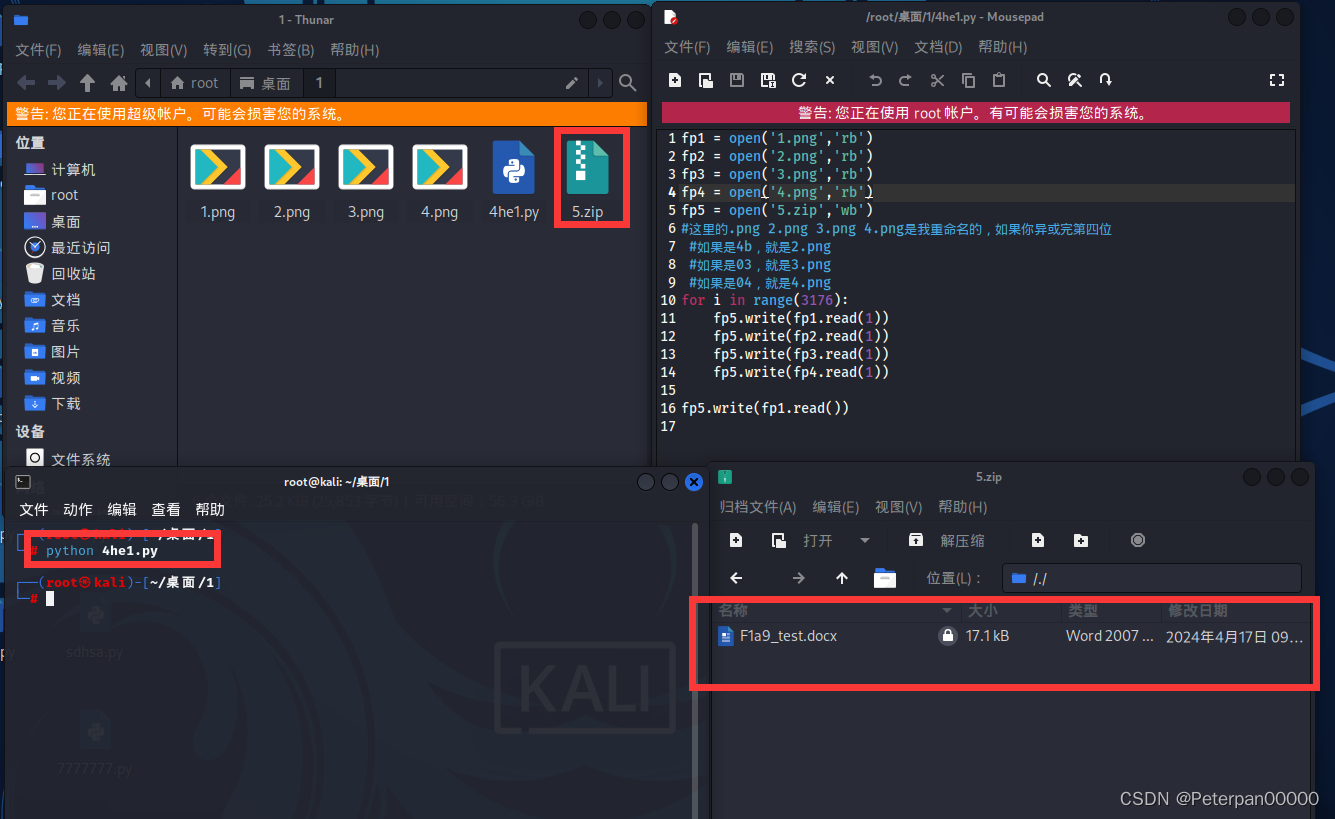Select 计算机 in Thunar sidebar
Screen dimensions: 1335x819
click(x=60, y=170)
